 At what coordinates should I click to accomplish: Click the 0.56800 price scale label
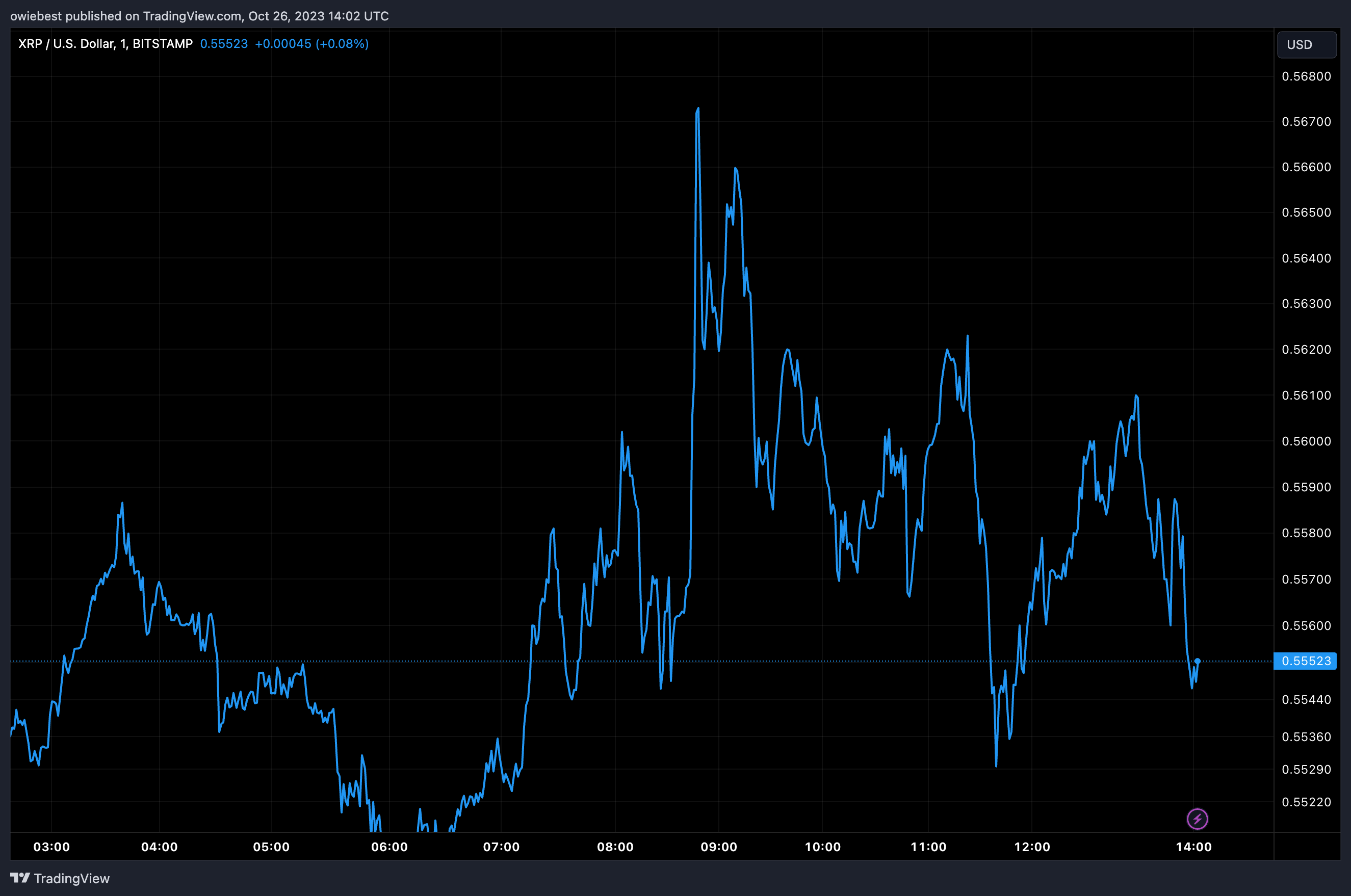[x=1306, y=76]
